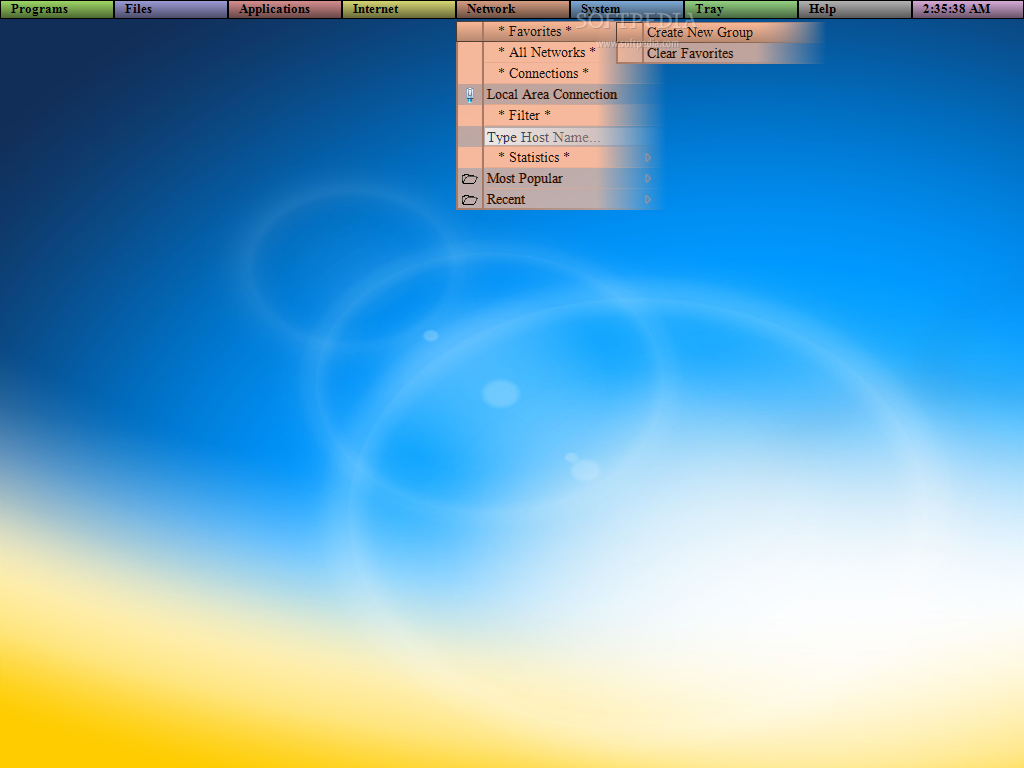Screen dimensions: 1024x768
Task: Select the * Filter * entry
Action: tap(559, 115)
